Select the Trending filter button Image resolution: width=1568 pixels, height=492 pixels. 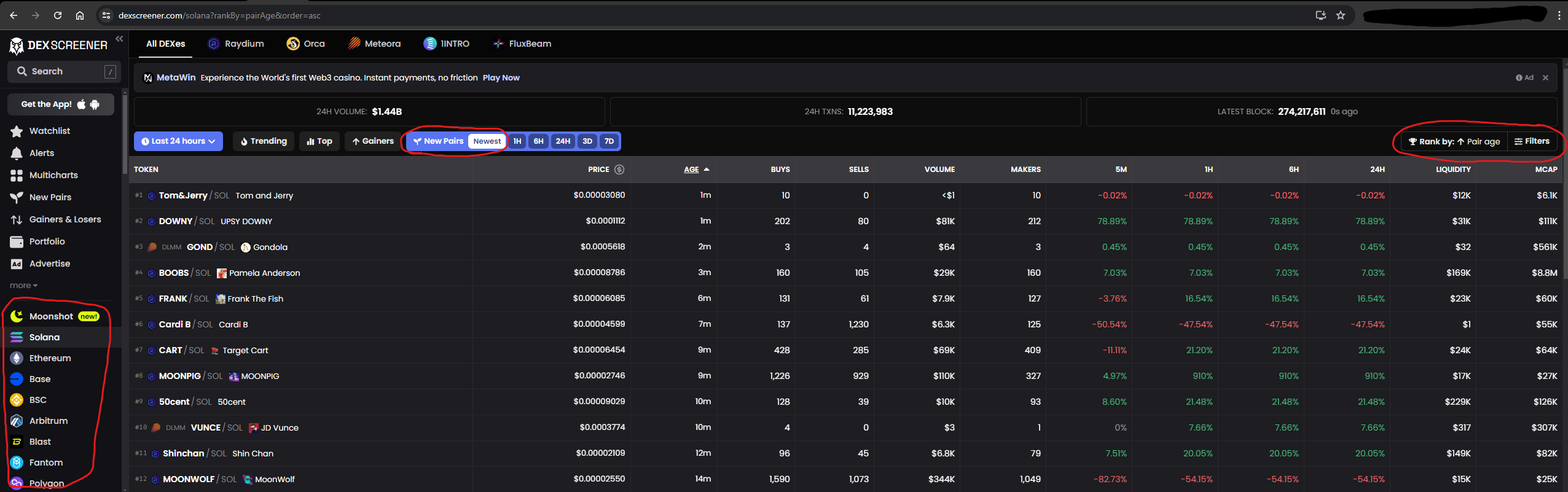tap(264, 141)
